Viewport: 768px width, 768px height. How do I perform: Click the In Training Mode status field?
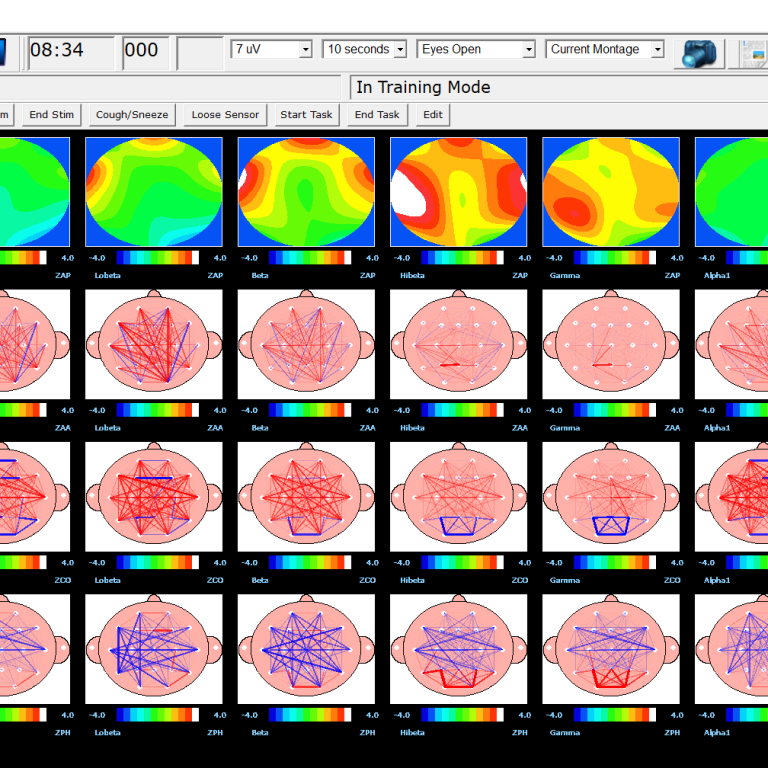click(x=559, y=87)
